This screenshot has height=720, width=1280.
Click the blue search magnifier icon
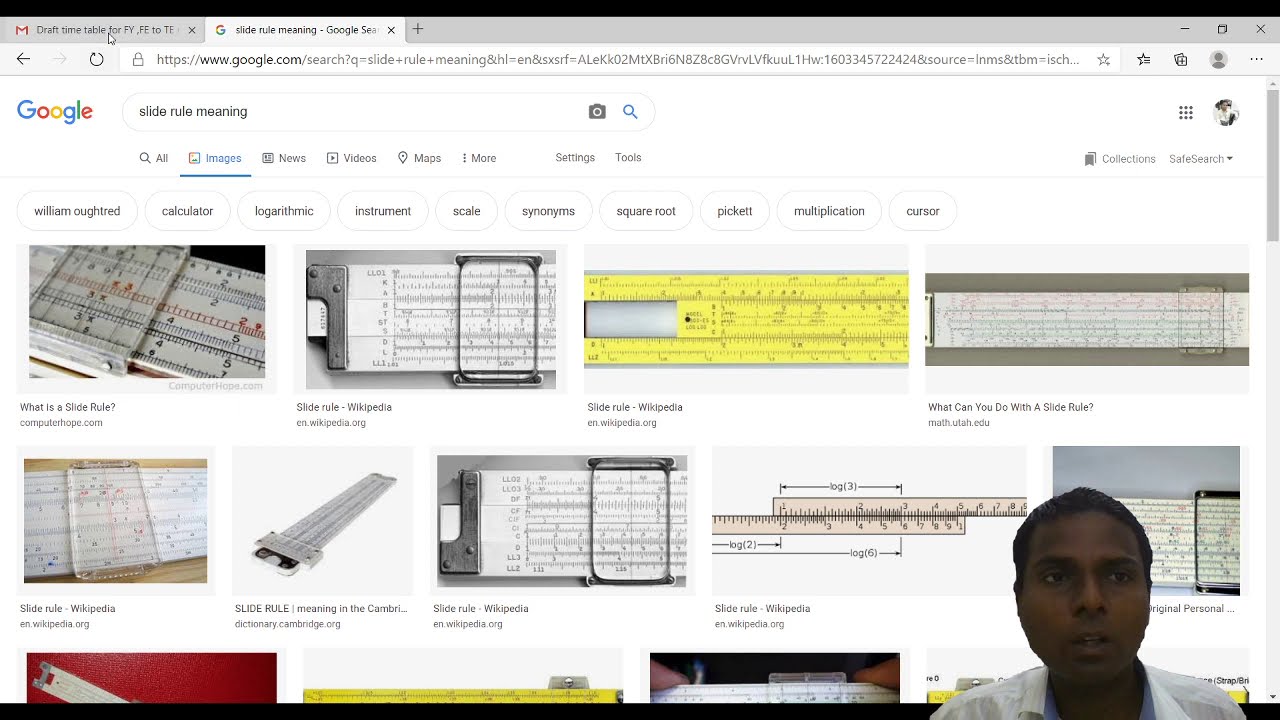pyautogui.click(x=630, y=112)
